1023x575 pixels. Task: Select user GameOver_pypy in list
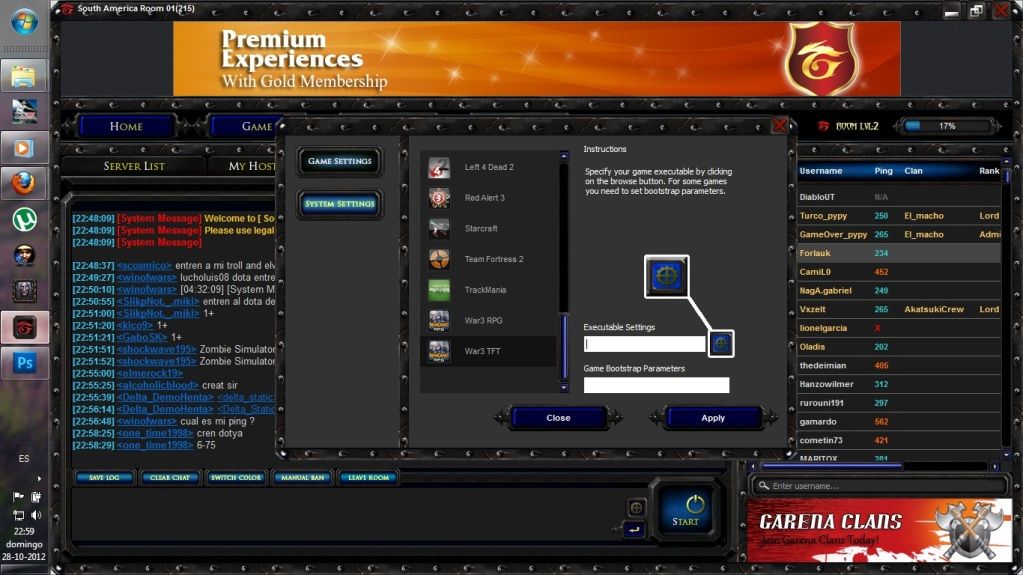899,234
